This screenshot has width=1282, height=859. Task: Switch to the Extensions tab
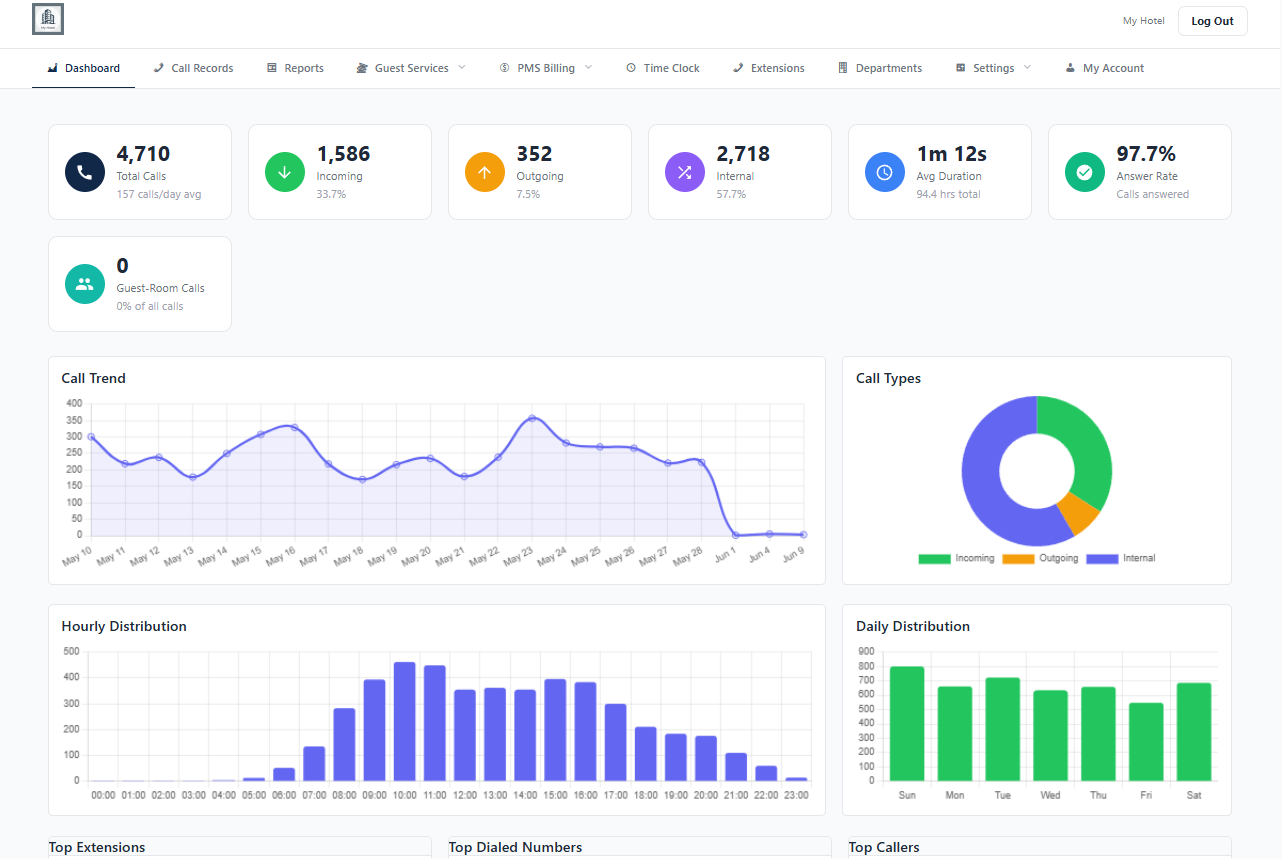pyautogui.click(x=768, y=68)
